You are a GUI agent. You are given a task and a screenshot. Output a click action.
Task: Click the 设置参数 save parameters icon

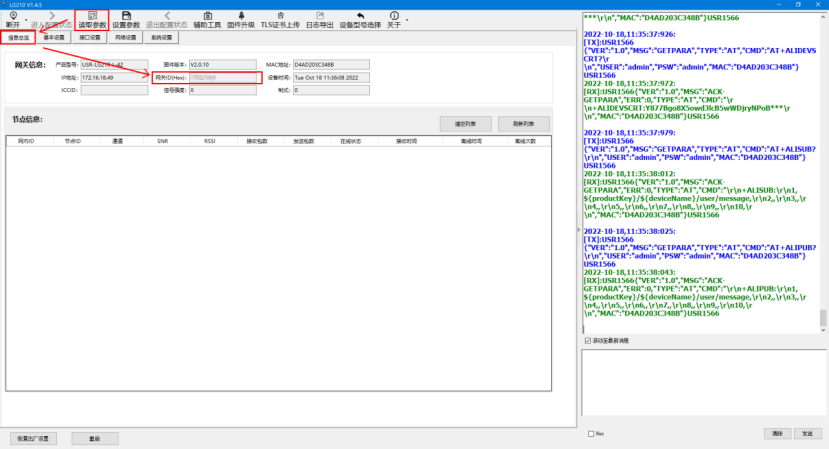pos(126,19)
